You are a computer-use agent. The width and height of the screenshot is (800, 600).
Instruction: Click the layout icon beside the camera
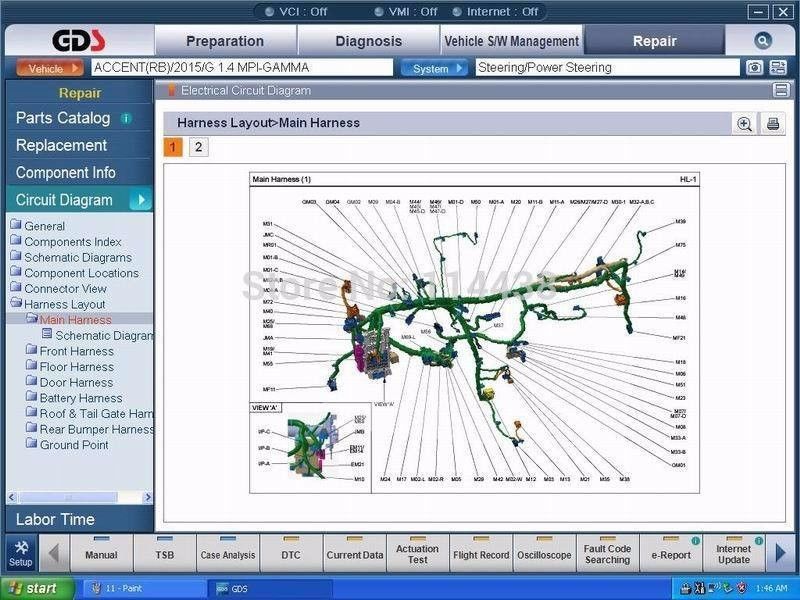coord(778,67)
